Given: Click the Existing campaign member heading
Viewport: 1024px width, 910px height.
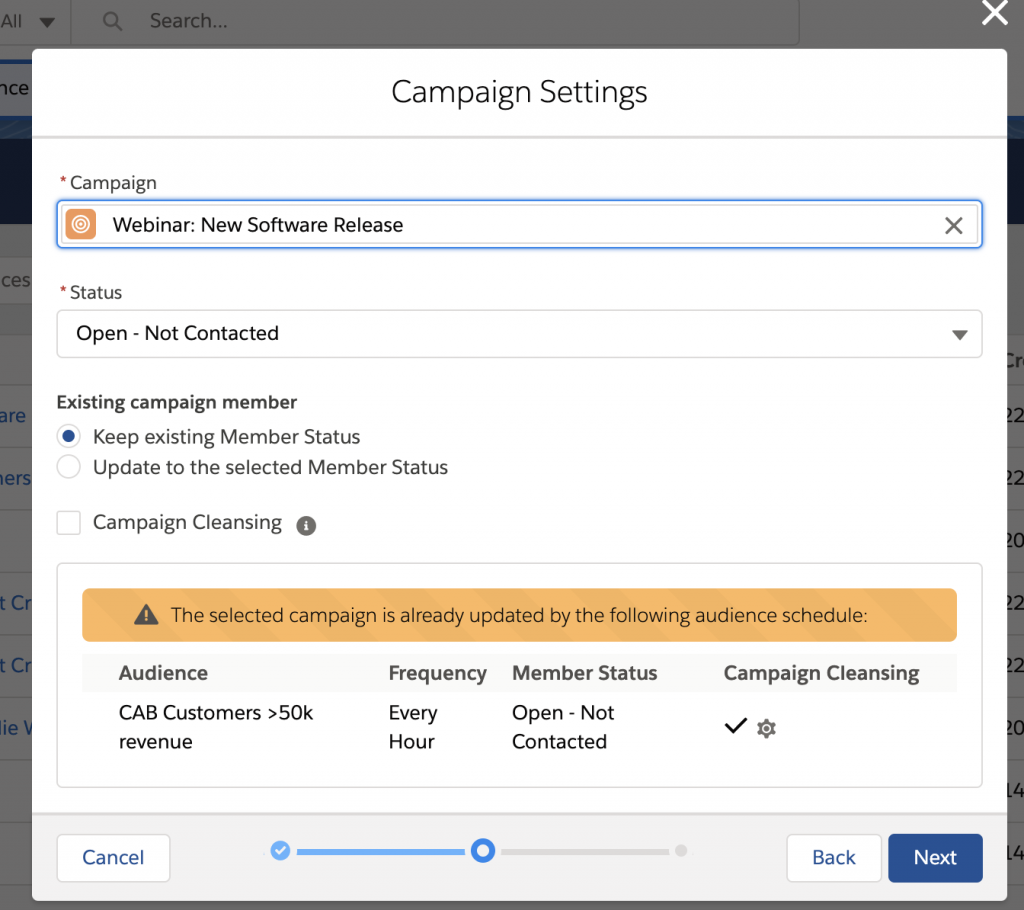Looking at the screenshot, I should [177, 402].
